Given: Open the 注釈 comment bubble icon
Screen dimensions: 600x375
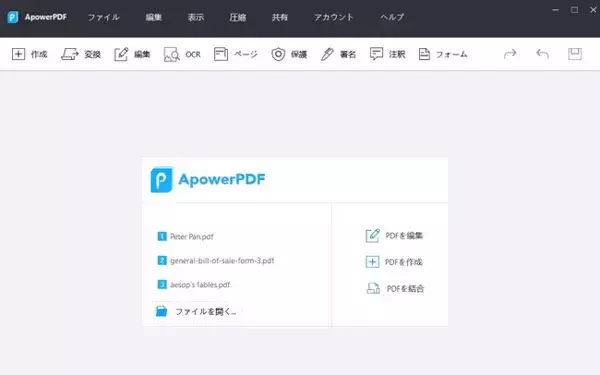Looking at the screenshot, I should point(376,54).
